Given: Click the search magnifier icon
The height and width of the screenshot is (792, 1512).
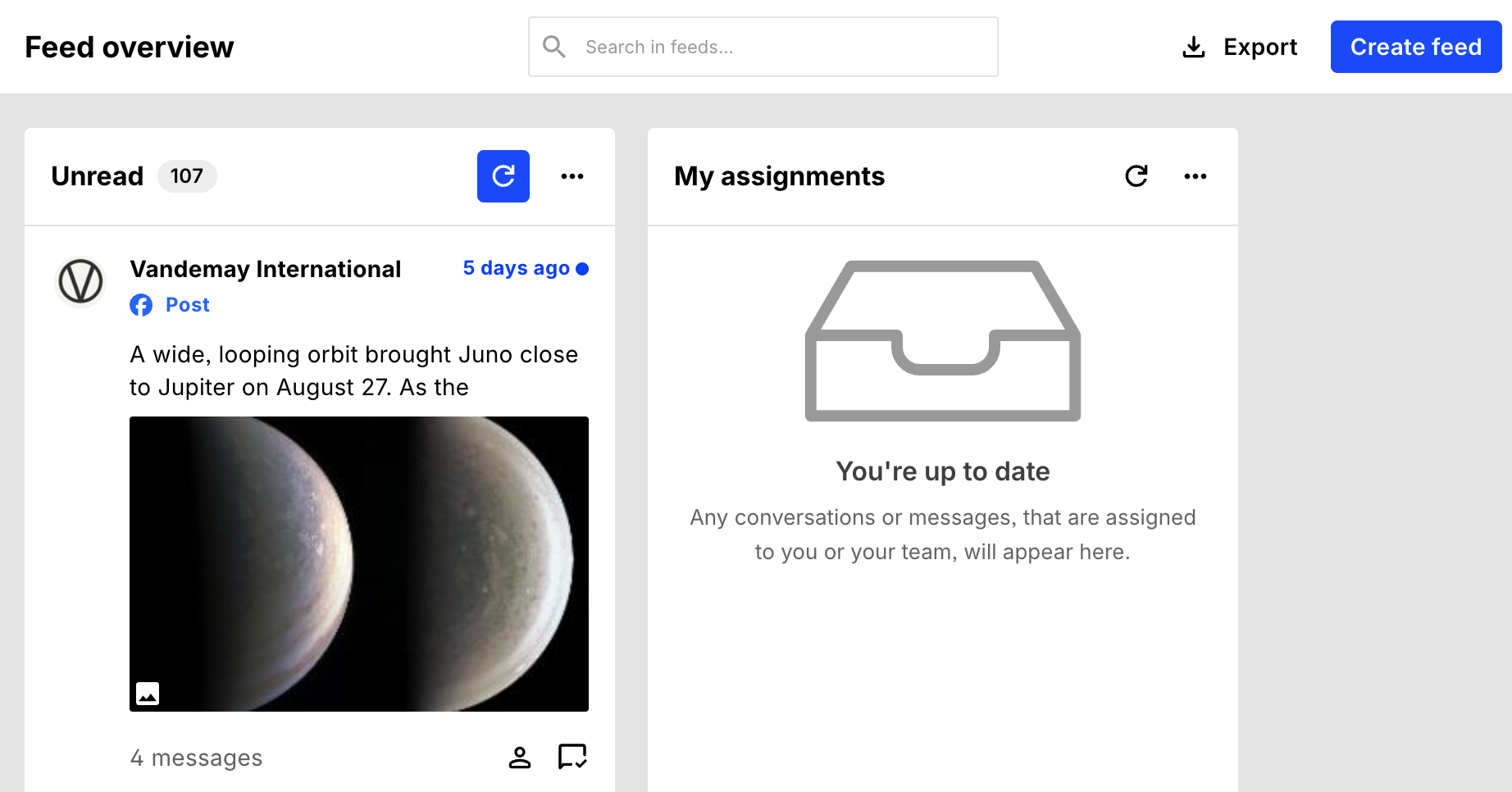Looking at the screenshot, I should (554, 47).
